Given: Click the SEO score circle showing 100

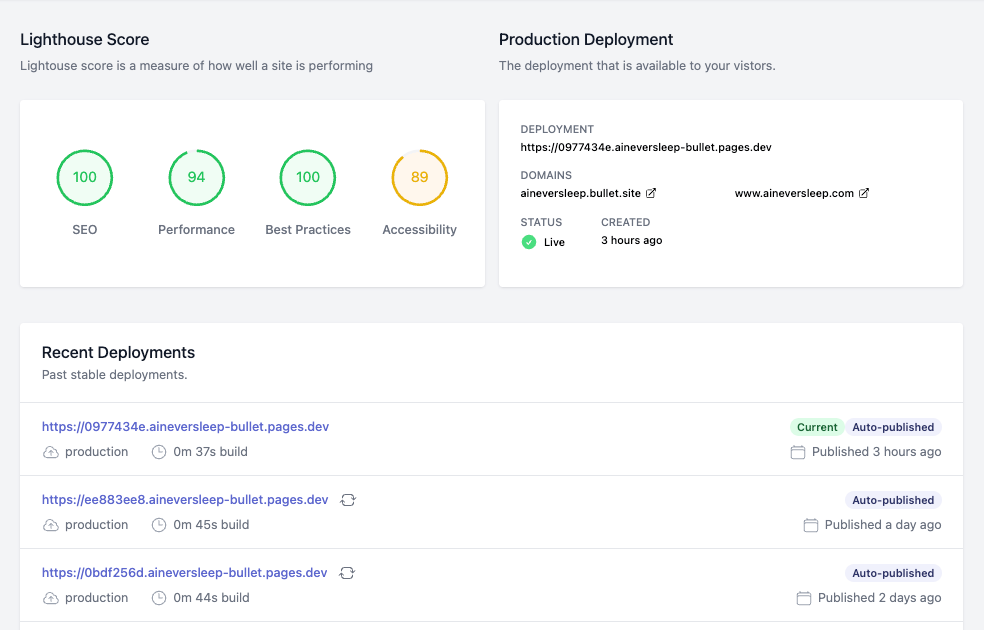Looking at the screenshot, I should pos(85,178).
